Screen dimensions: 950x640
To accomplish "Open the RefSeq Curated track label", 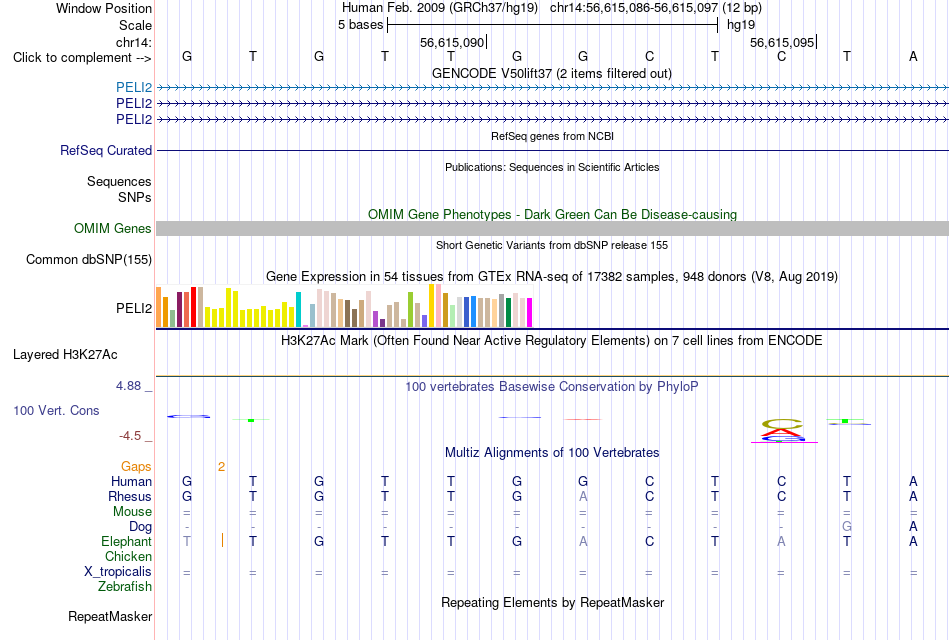I will coord(106,150).
